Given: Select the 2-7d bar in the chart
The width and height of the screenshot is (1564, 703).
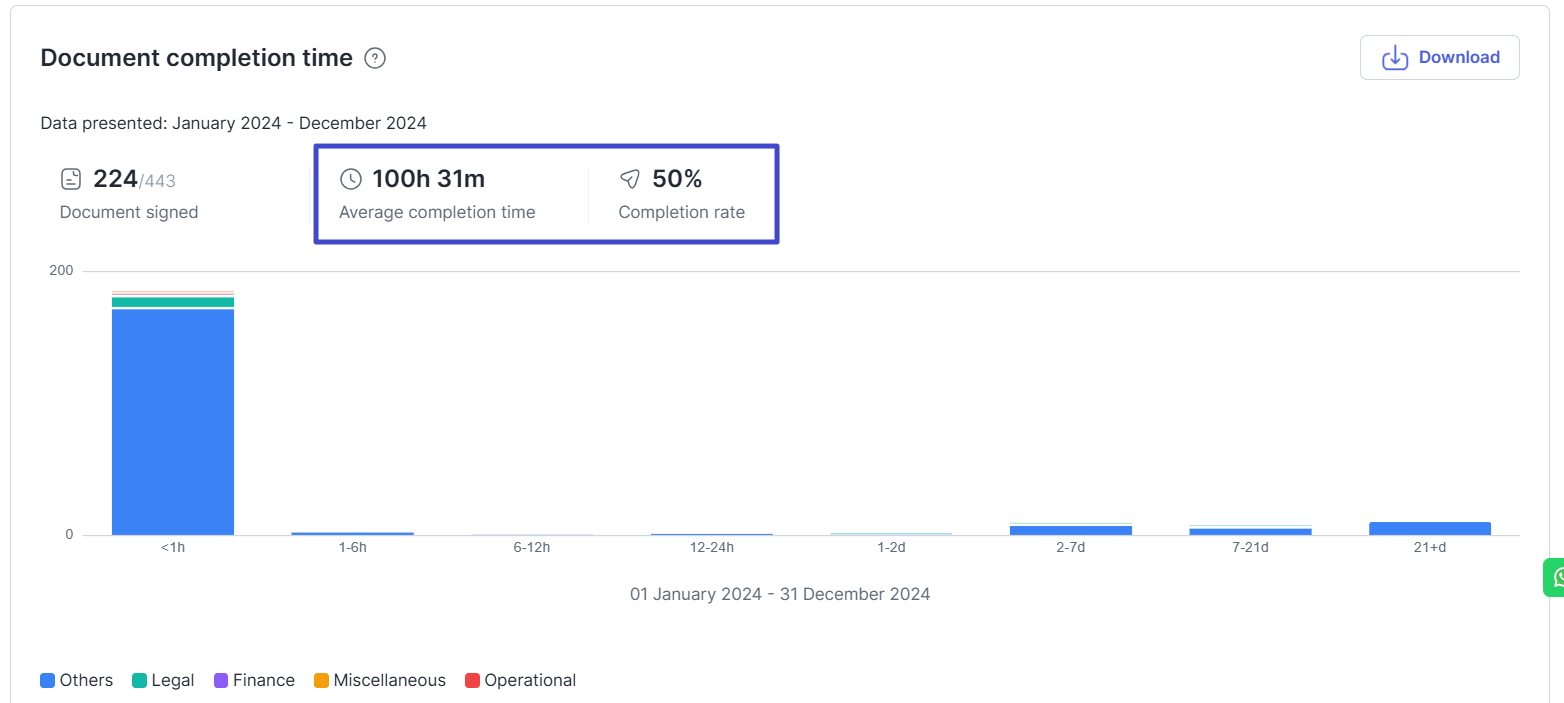Looking at the screenshot, I should click(x=1070, y=530).
